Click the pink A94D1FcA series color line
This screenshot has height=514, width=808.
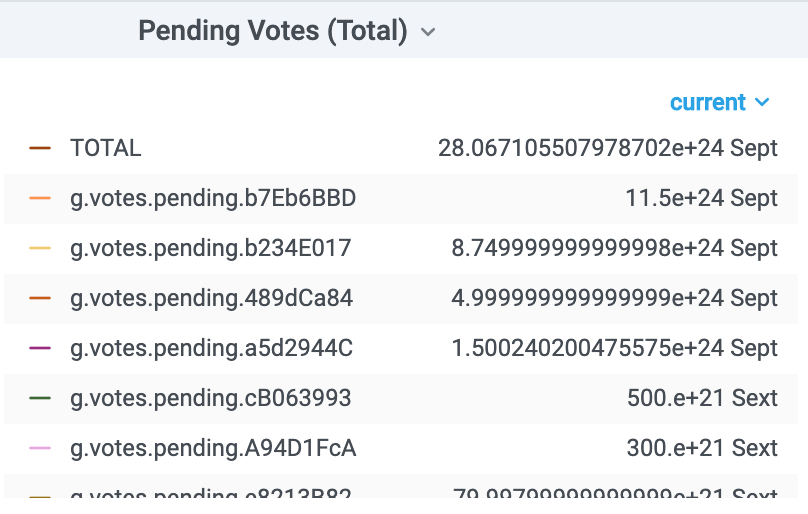pyautogui.click(x=40, y=448)
